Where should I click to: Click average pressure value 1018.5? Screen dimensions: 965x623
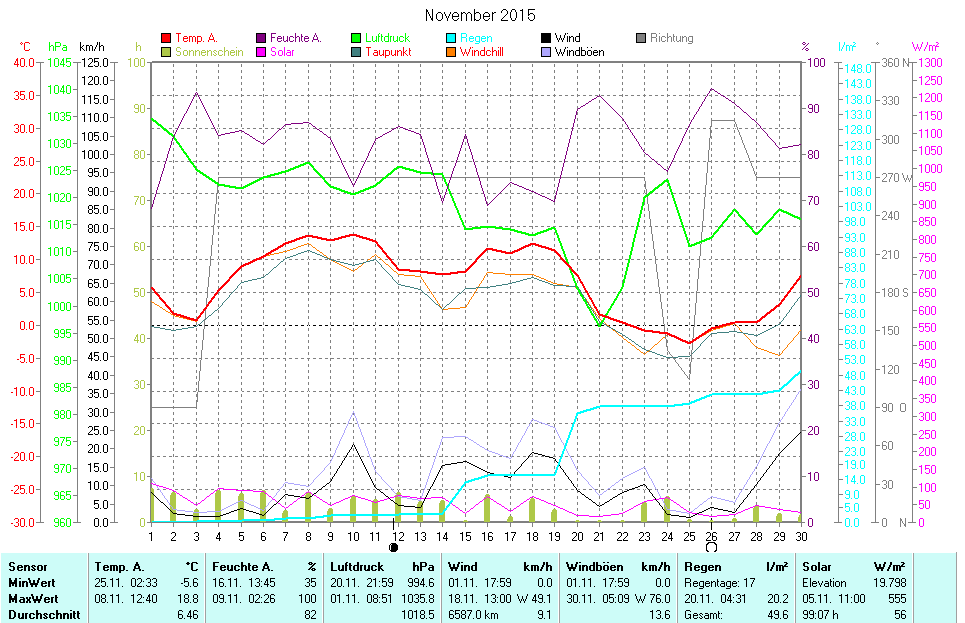pyautogui.click(x=418, y=615)
